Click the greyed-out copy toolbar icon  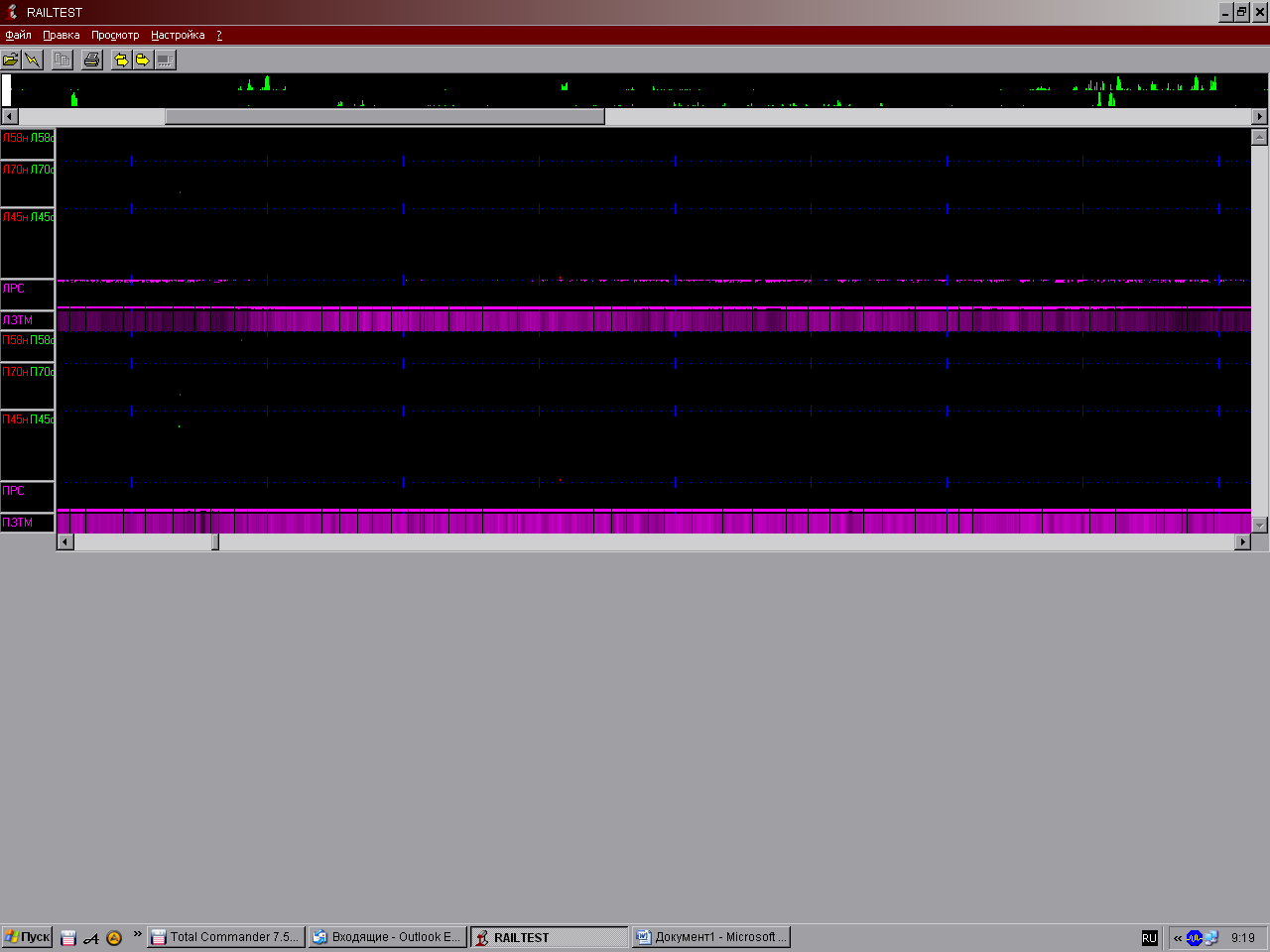[63, 60]
